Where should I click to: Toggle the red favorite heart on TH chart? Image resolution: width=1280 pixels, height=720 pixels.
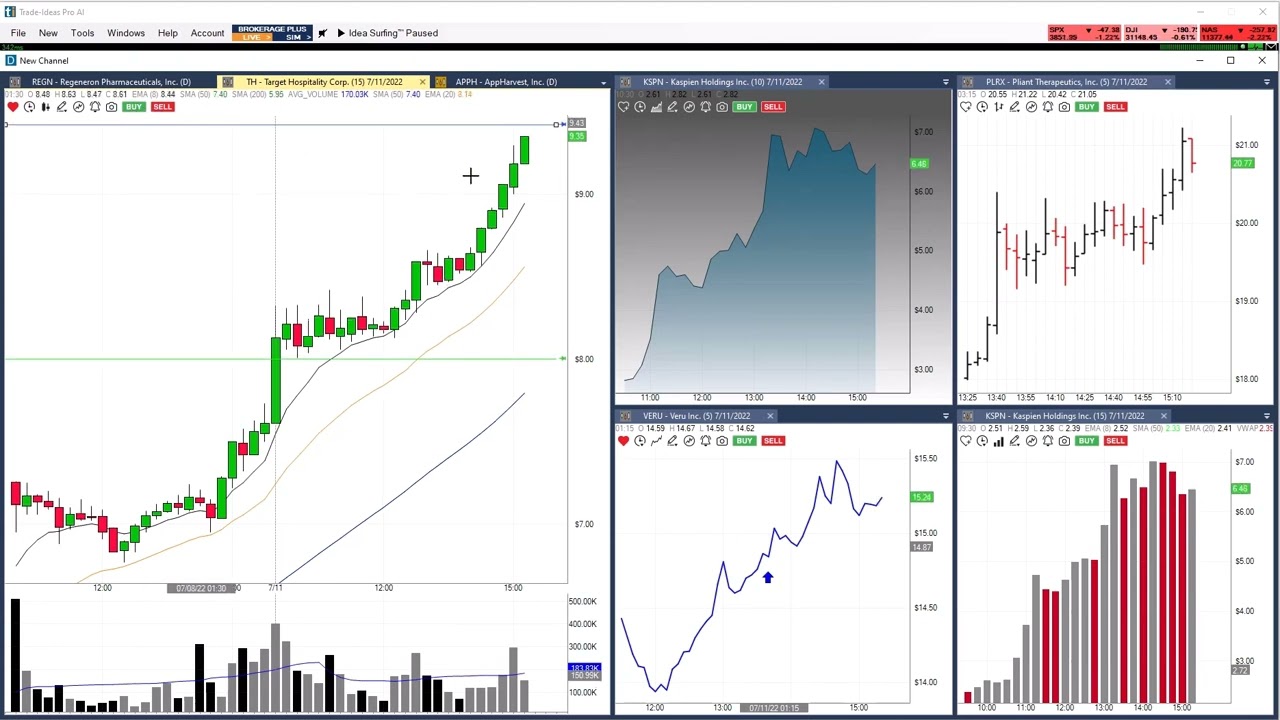pos(12,107)
